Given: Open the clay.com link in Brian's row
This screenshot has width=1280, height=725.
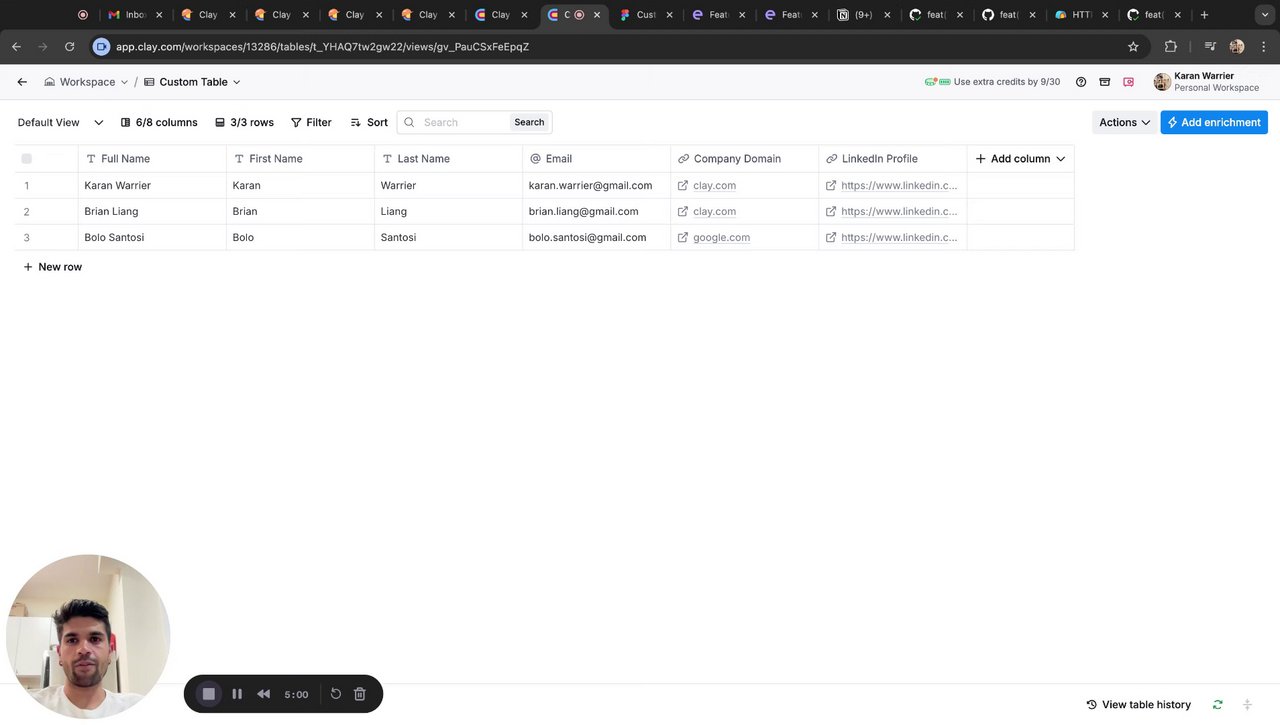Looking at the screenshot, I should click(x=714, y=211).
